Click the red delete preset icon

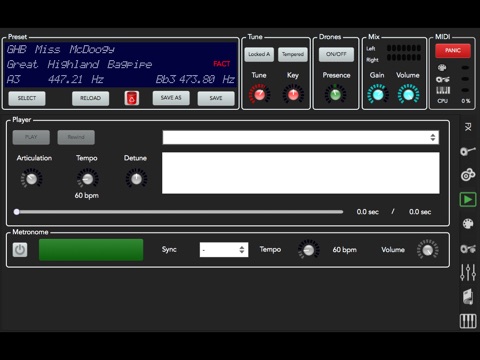(x=132, y=98)
